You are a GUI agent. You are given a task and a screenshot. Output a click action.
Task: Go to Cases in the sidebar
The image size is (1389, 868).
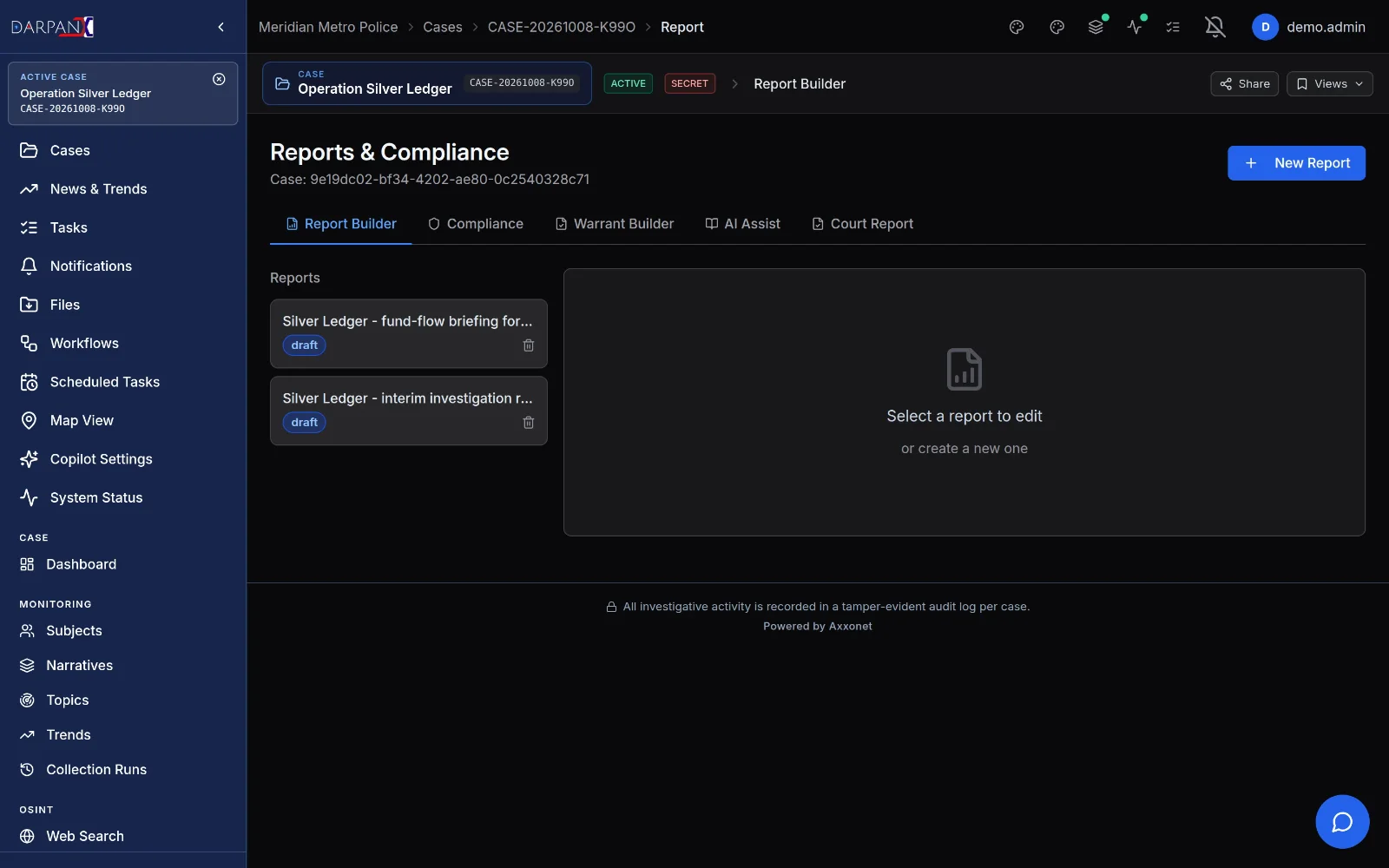tap(122, 150)
